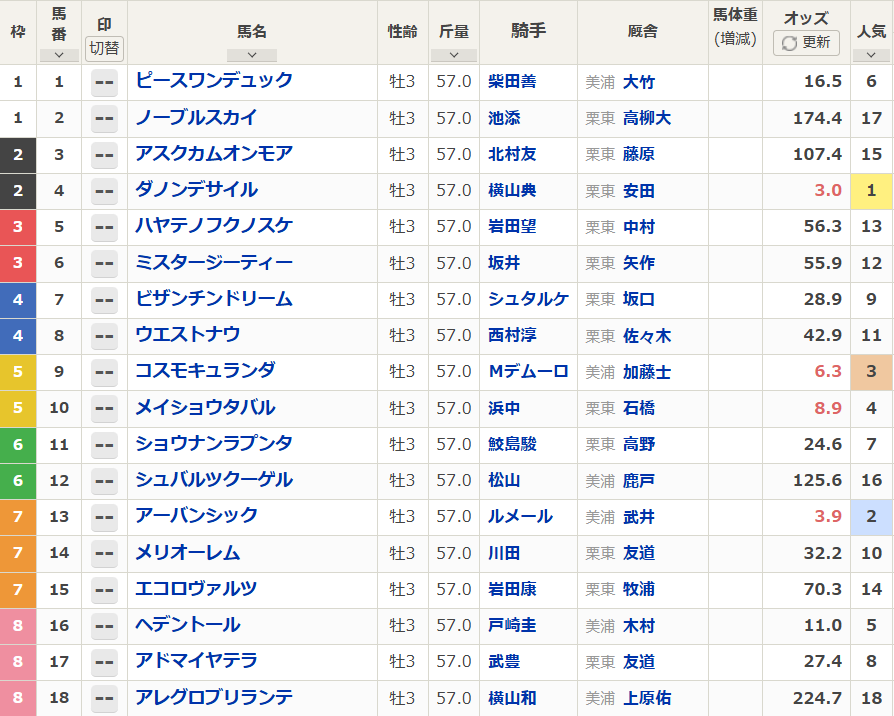View jockey シュタルケ profile

pos(529,299)
